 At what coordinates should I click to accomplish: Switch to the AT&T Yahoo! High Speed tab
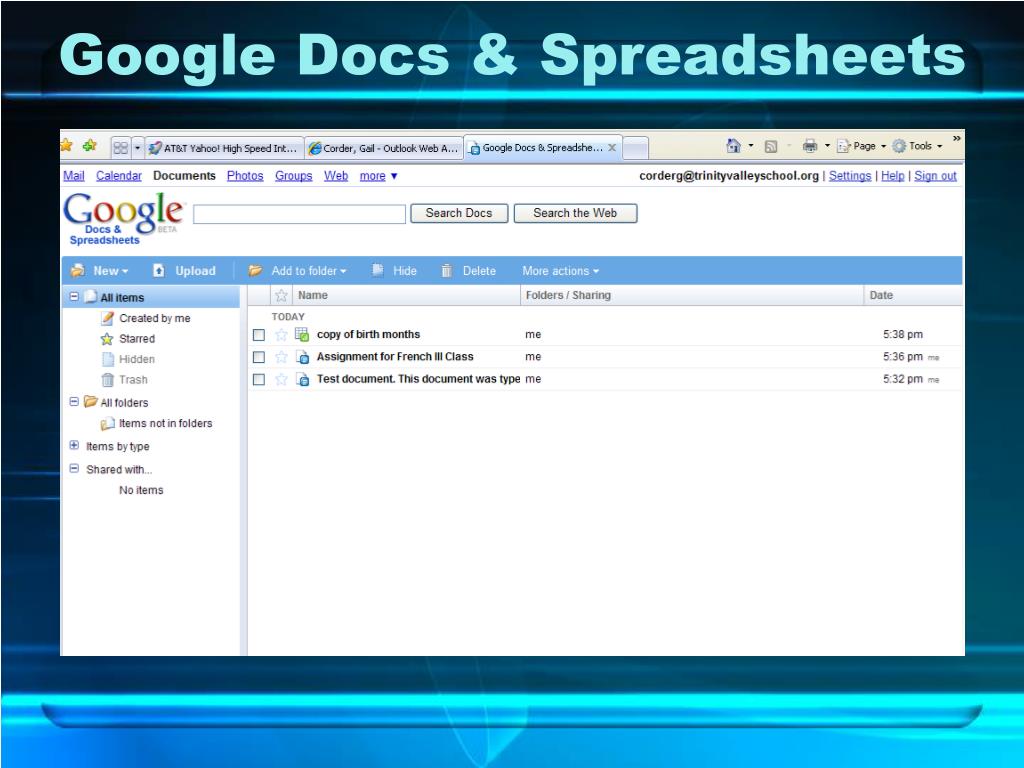[x=225, y=148]
